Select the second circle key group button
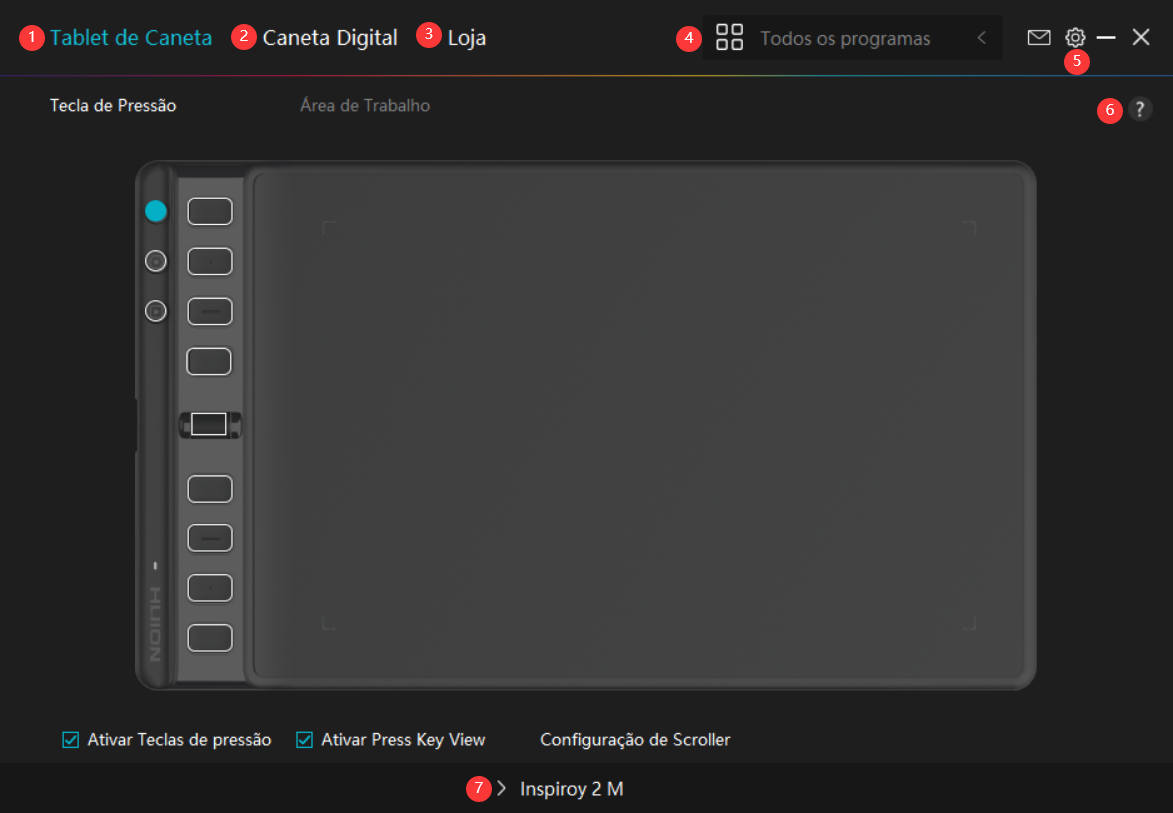The width and height of the screenshot is (1173, 813). click(155, 261)
